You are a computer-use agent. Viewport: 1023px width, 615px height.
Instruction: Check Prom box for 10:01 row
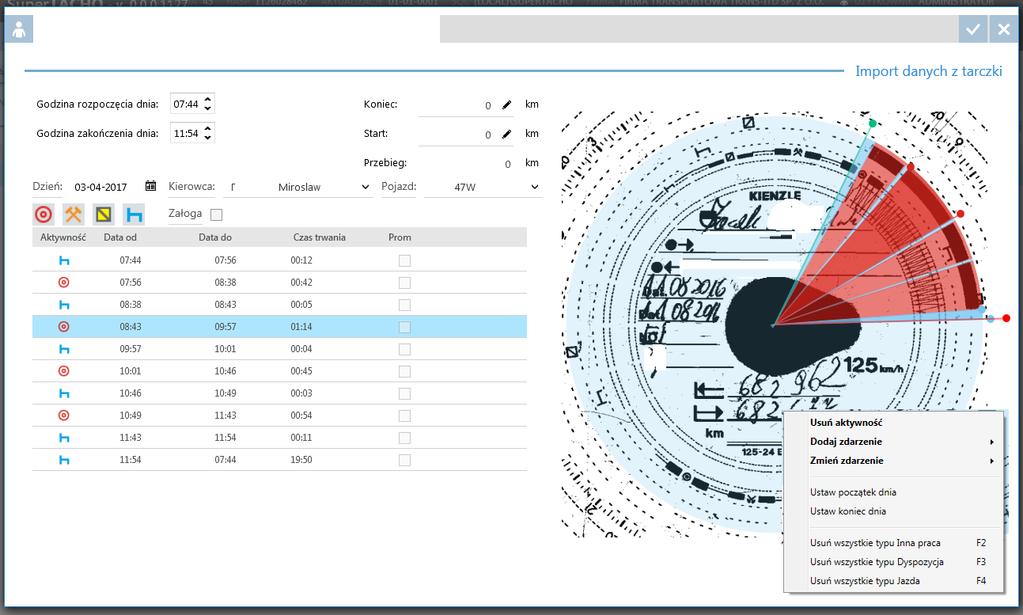pyautogui.click(x=405, y=372)
